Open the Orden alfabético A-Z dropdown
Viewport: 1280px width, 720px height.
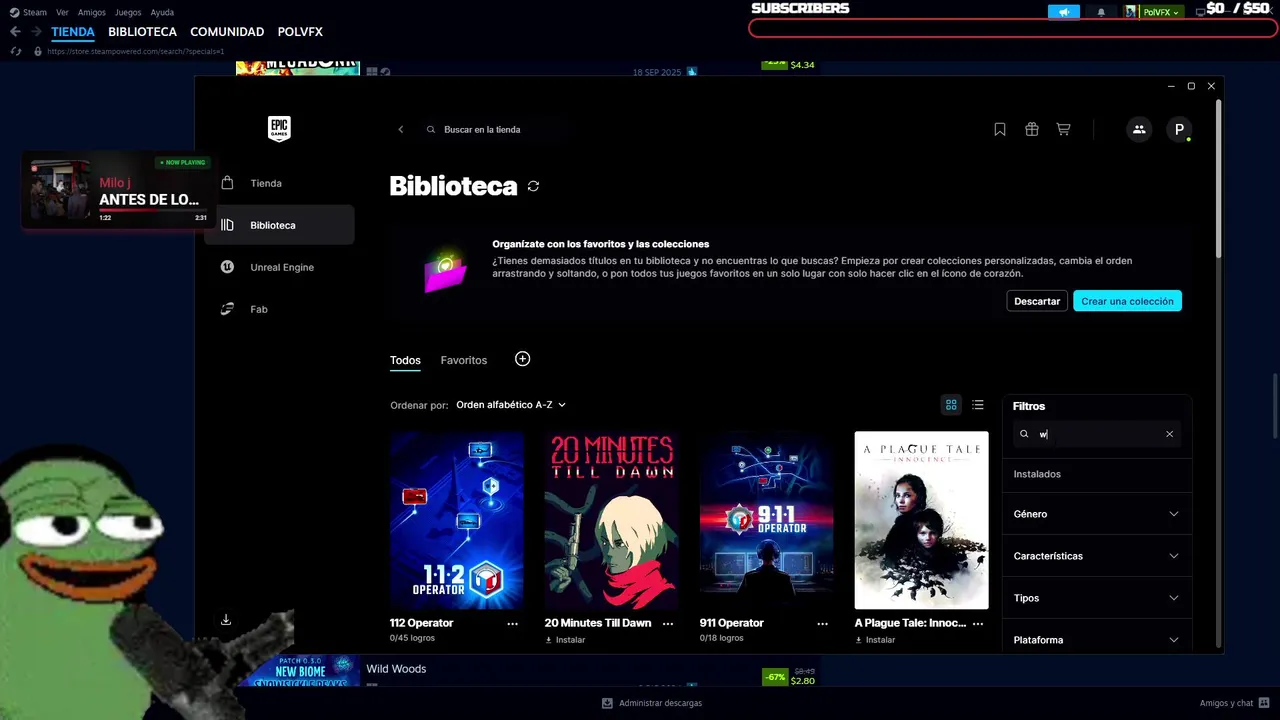[x=511, y=405]
